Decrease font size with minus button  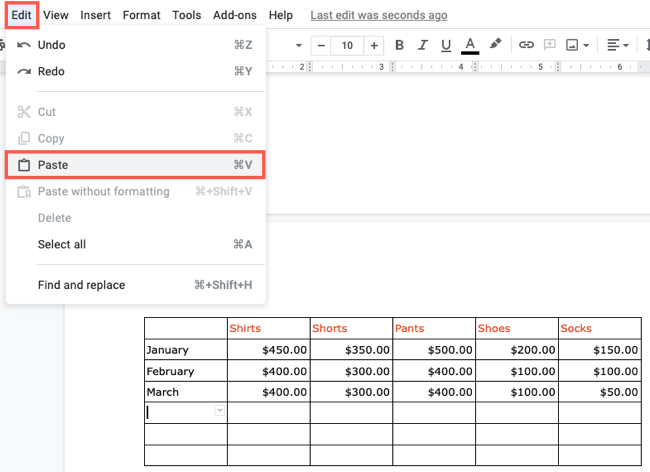[x=321, y=45]
